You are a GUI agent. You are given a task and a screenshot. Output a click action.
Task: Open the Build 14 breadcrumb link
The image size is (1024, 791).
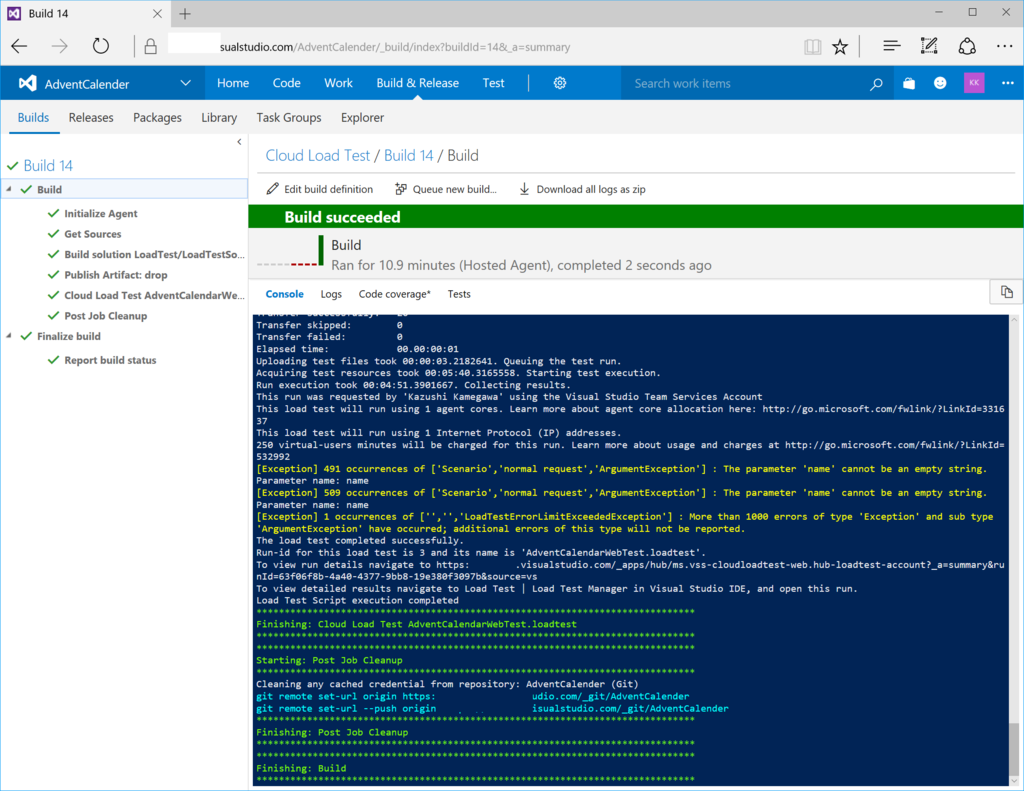pos(408,155)
